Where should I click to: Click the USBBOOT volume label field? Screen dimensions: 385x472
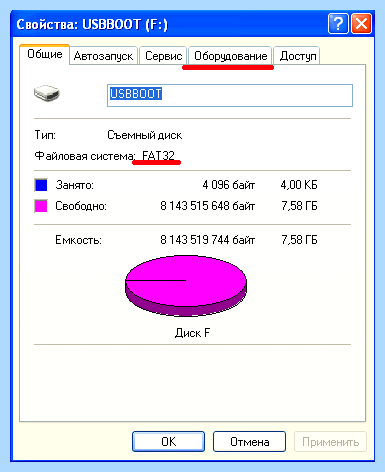click(x=230, y=95)
